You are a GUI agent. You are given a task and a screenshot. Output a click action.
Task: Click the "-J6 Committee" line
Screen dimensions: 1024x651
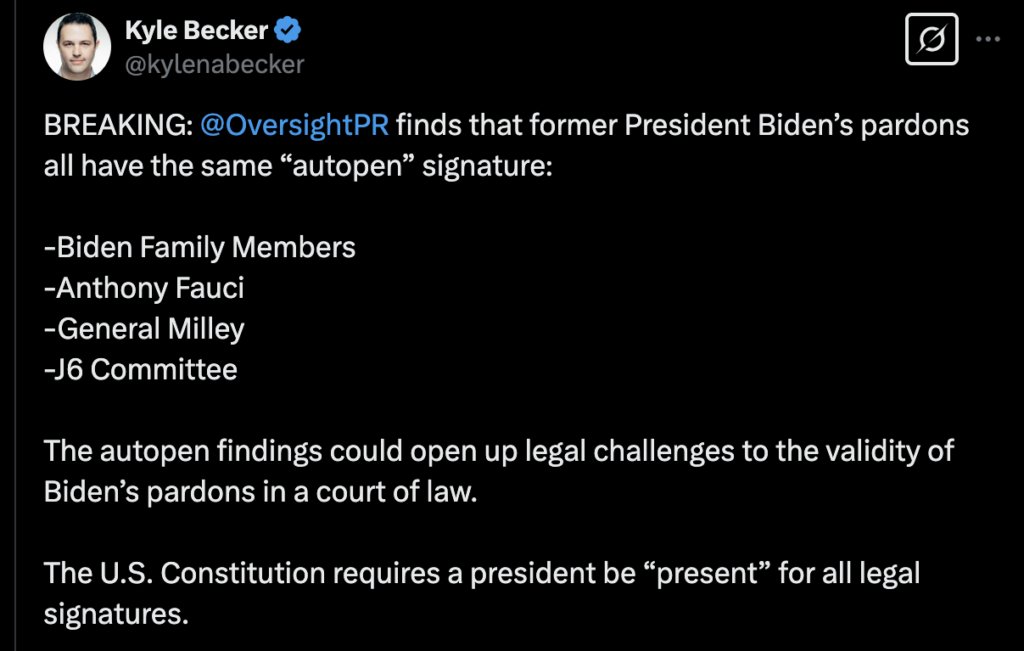[141, 369]
